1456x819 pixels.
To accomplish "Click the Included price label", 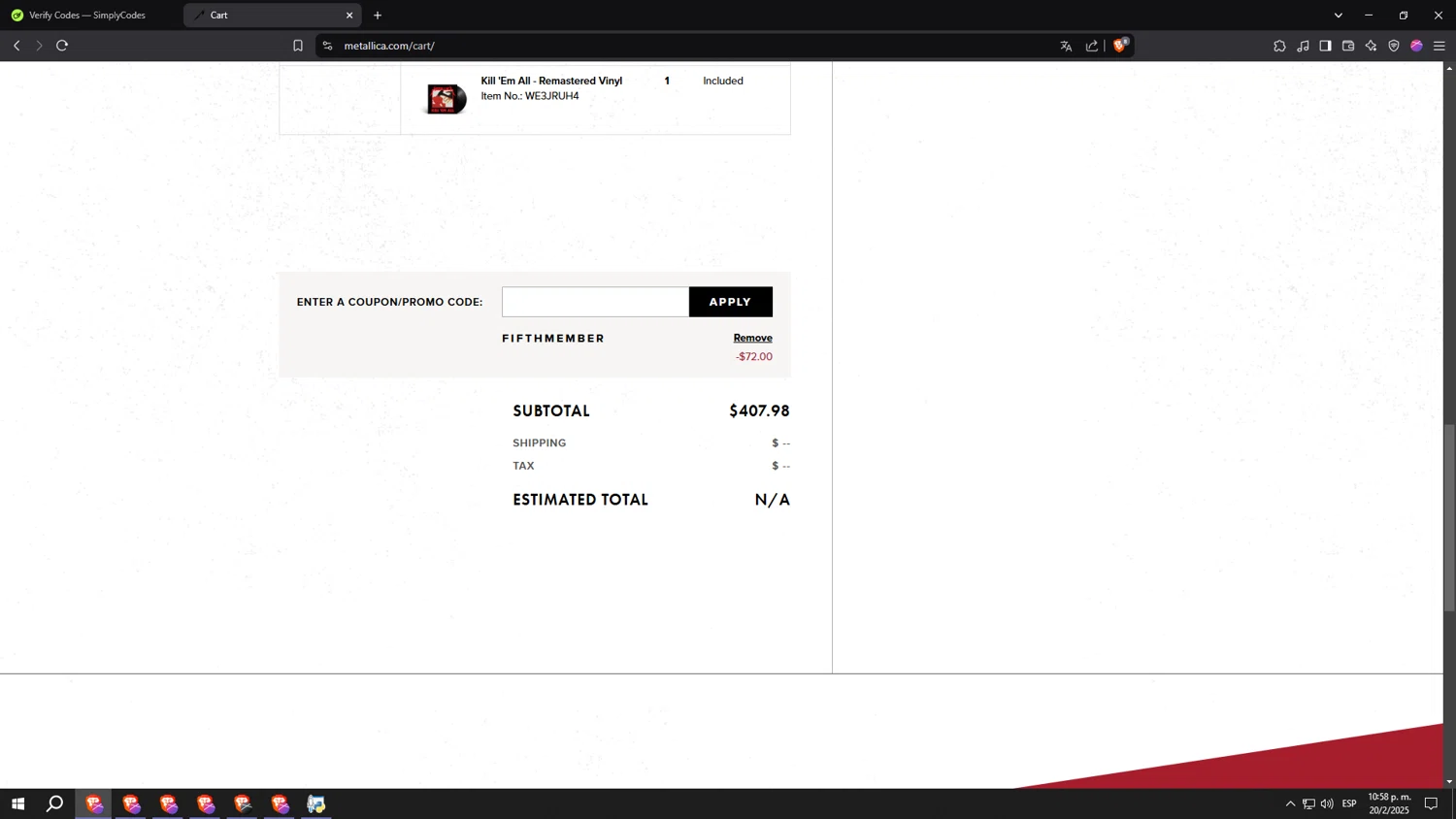I will tap(723, 81).
